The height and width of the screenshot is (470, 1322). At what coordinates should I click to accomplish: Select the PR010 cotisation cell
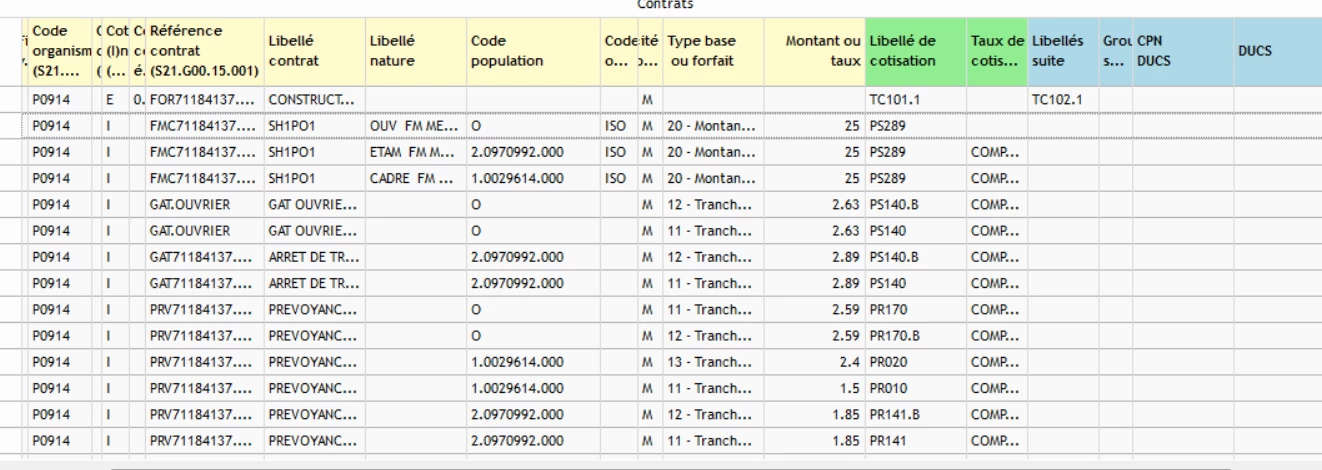[x=916, y=387]
